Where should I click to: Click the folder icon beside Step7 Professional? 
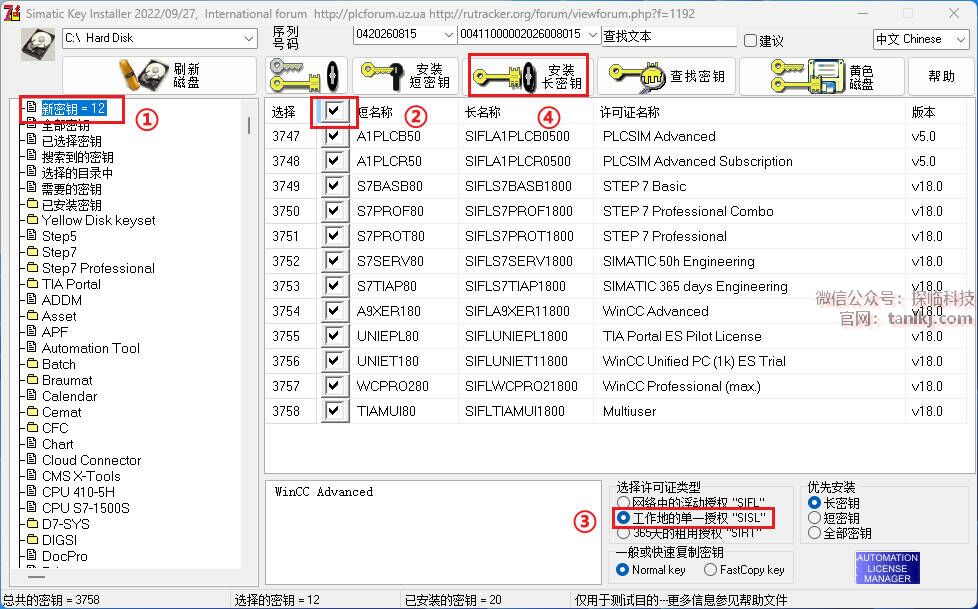pyautogui.click(x=32, y=268)
